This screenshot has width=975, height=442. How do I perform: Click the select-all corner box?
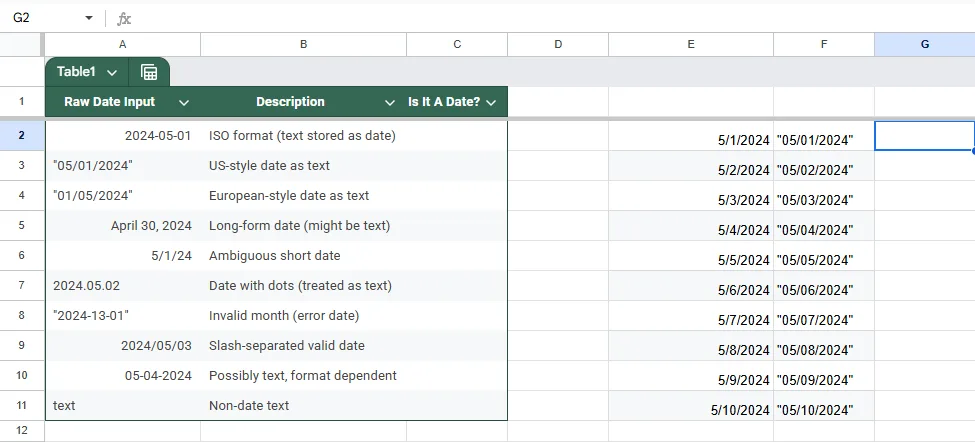(x=22, y=44)
